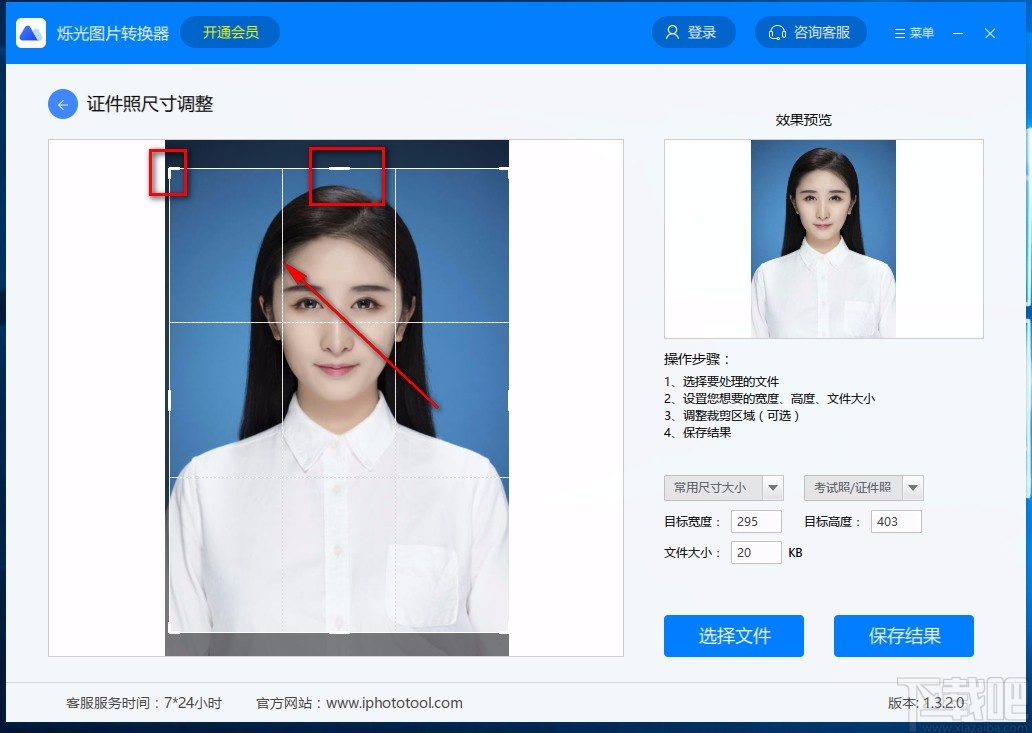Click the 文件大小 file size field showing 20

click(756, 551)
